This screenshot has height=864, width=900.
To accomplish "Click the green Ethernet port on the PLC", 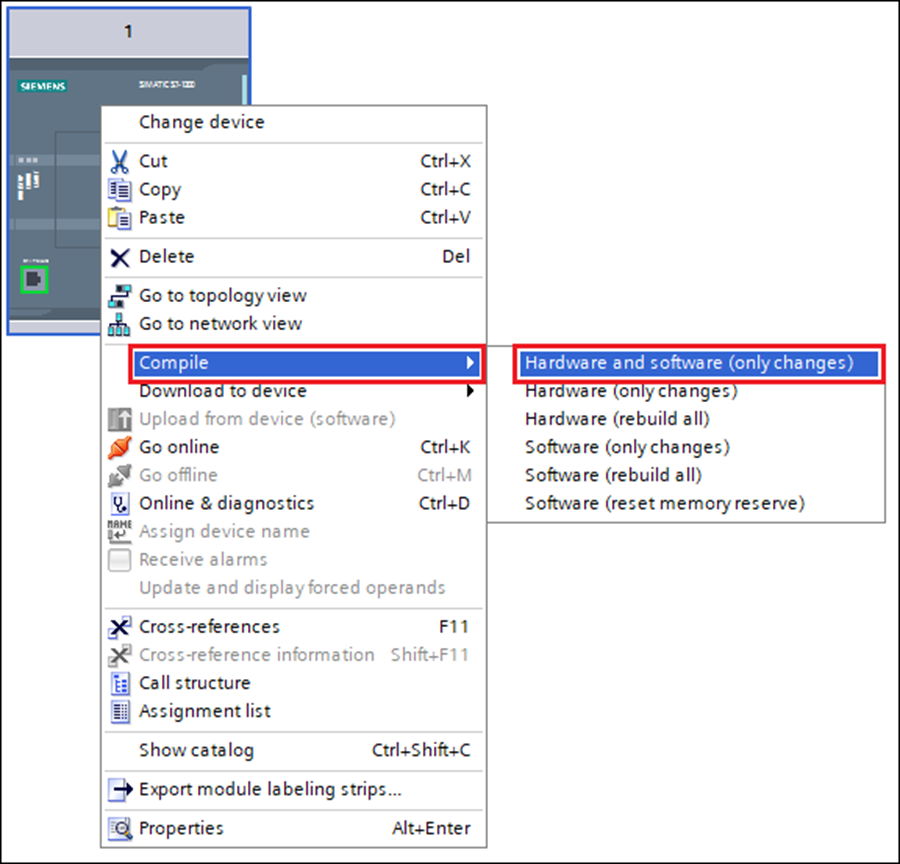I will pyautogui.click(x=33, y=280).
